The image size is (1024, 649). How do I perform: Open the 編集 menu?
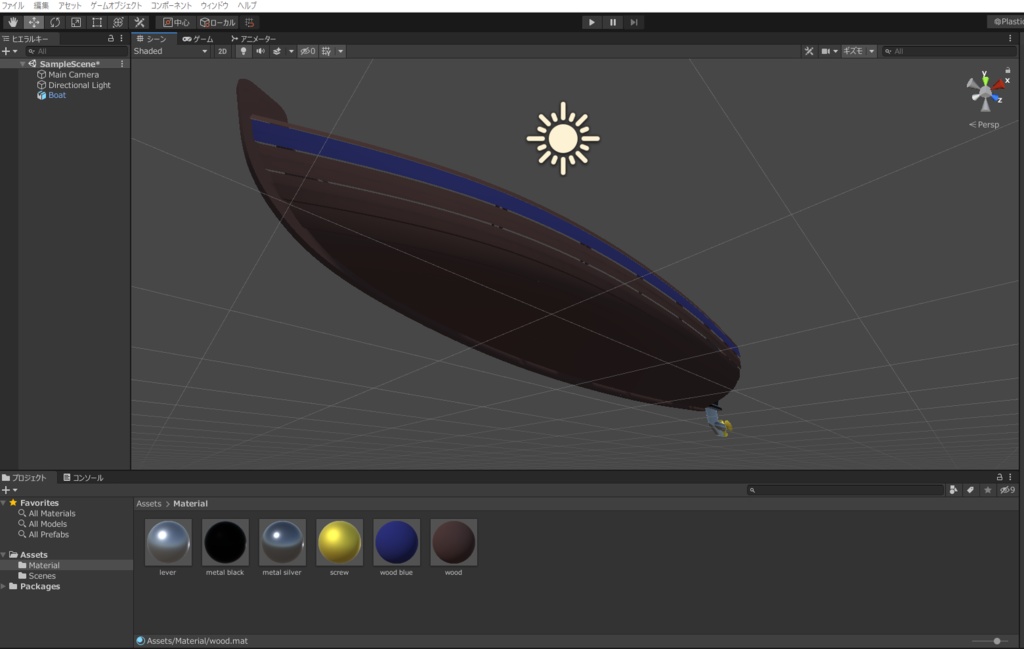pos(41,5)
